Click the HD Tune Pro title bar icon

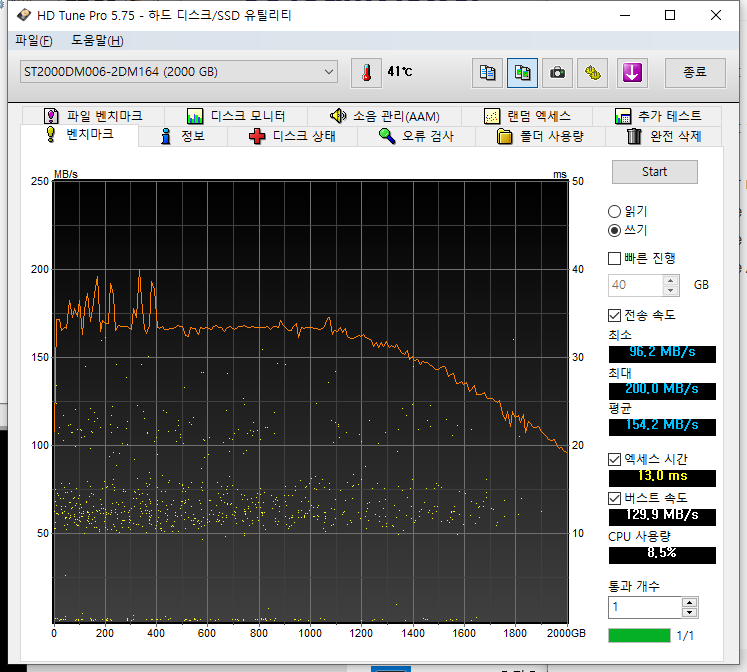tap(24, 15)
